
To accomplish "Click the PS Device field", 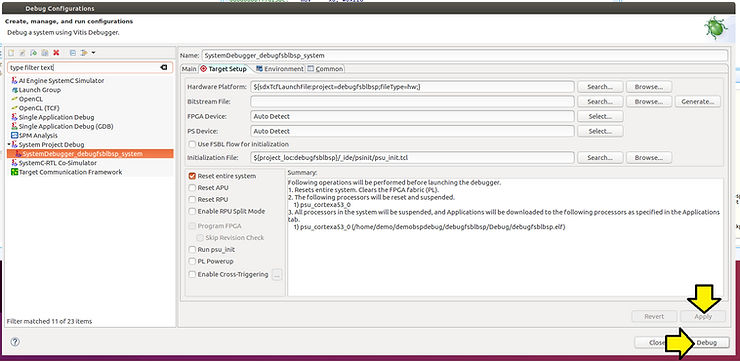I will (x=412, y=131).
